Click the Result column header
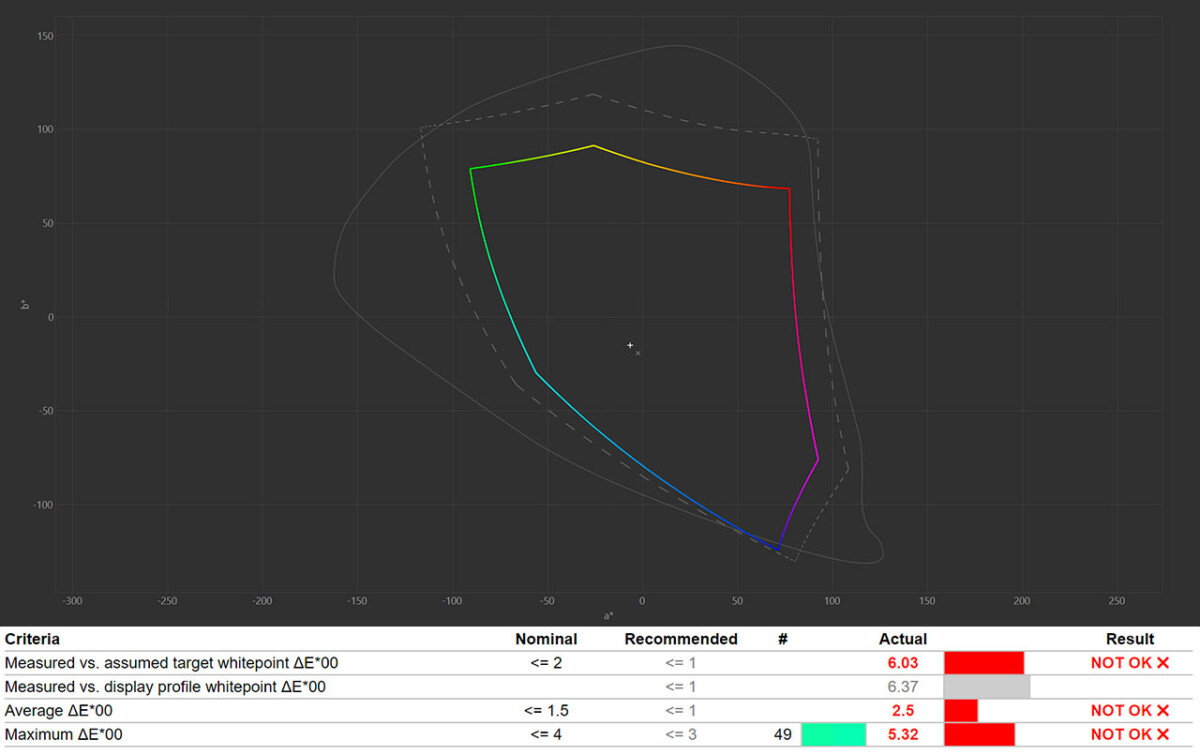The height and width of the screenshot is (755, 1200). coord(1130,639)
